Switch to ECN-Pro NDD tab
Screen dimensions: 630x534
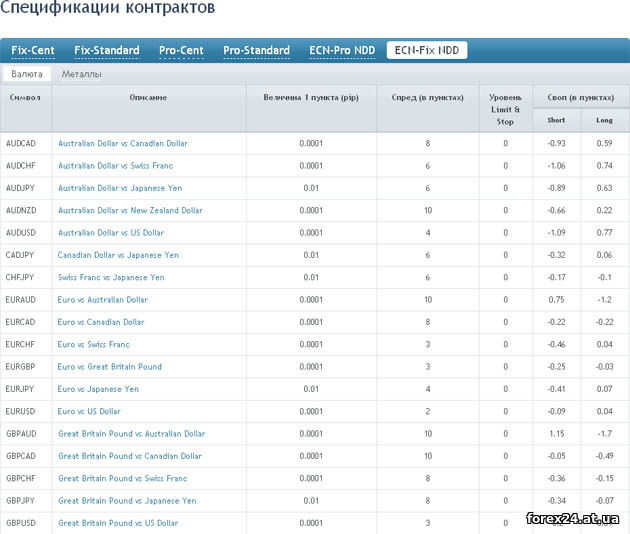(342, 50)
